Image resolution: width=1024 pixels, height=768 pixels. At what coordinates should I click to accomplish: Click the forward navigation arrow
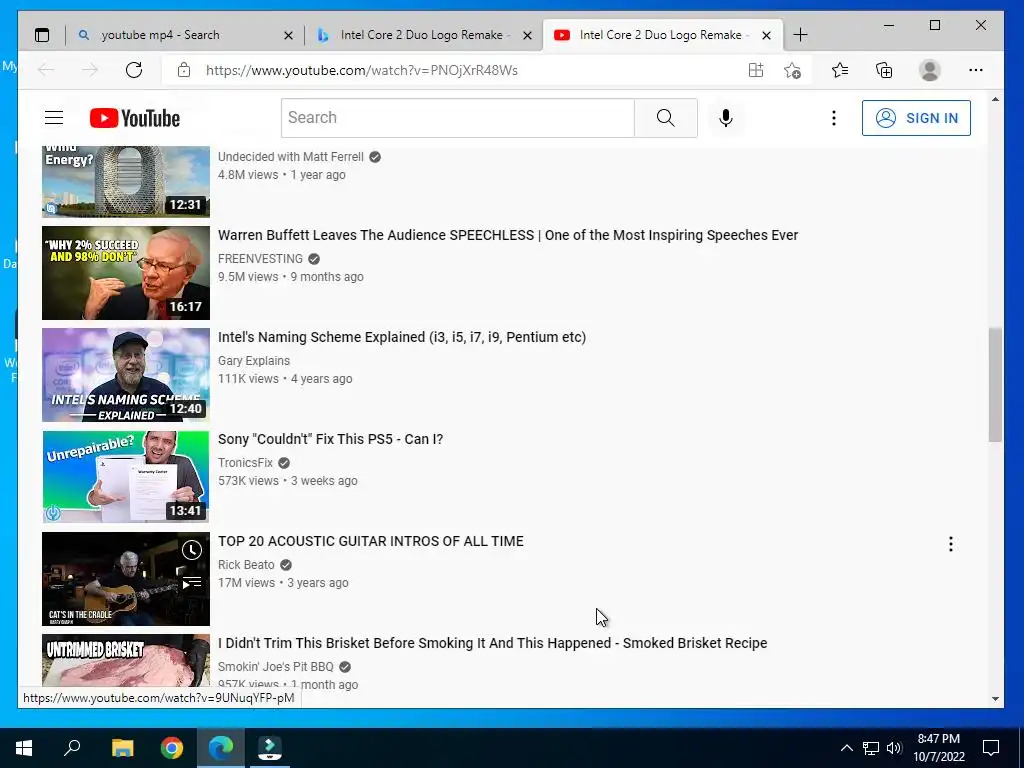(90, 70)
